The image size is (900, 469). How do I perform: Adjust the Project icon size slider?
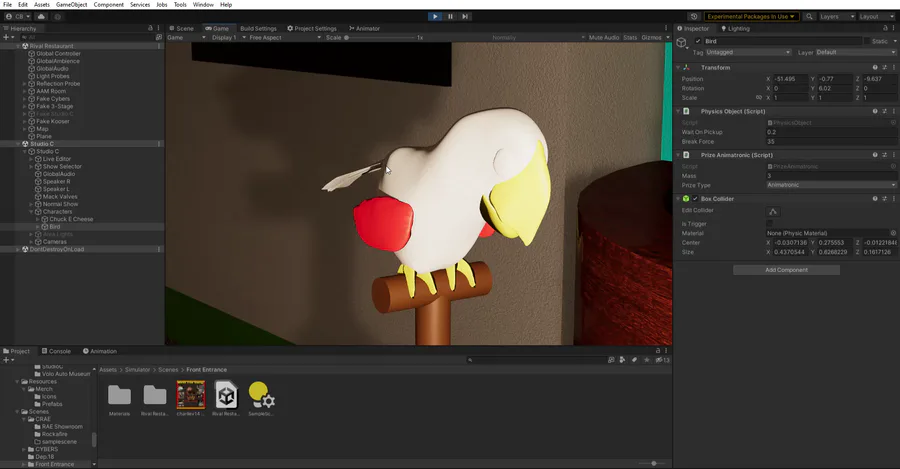point(652,463)
